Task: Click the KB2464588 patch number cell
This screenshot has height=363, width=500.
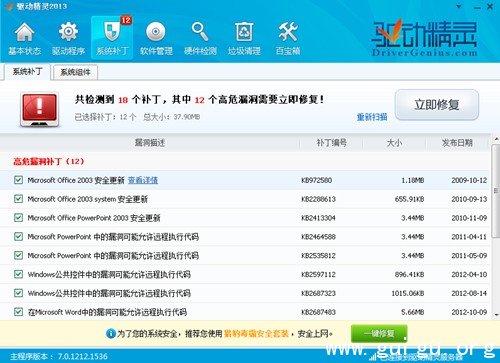Action: tap(318, 237)
